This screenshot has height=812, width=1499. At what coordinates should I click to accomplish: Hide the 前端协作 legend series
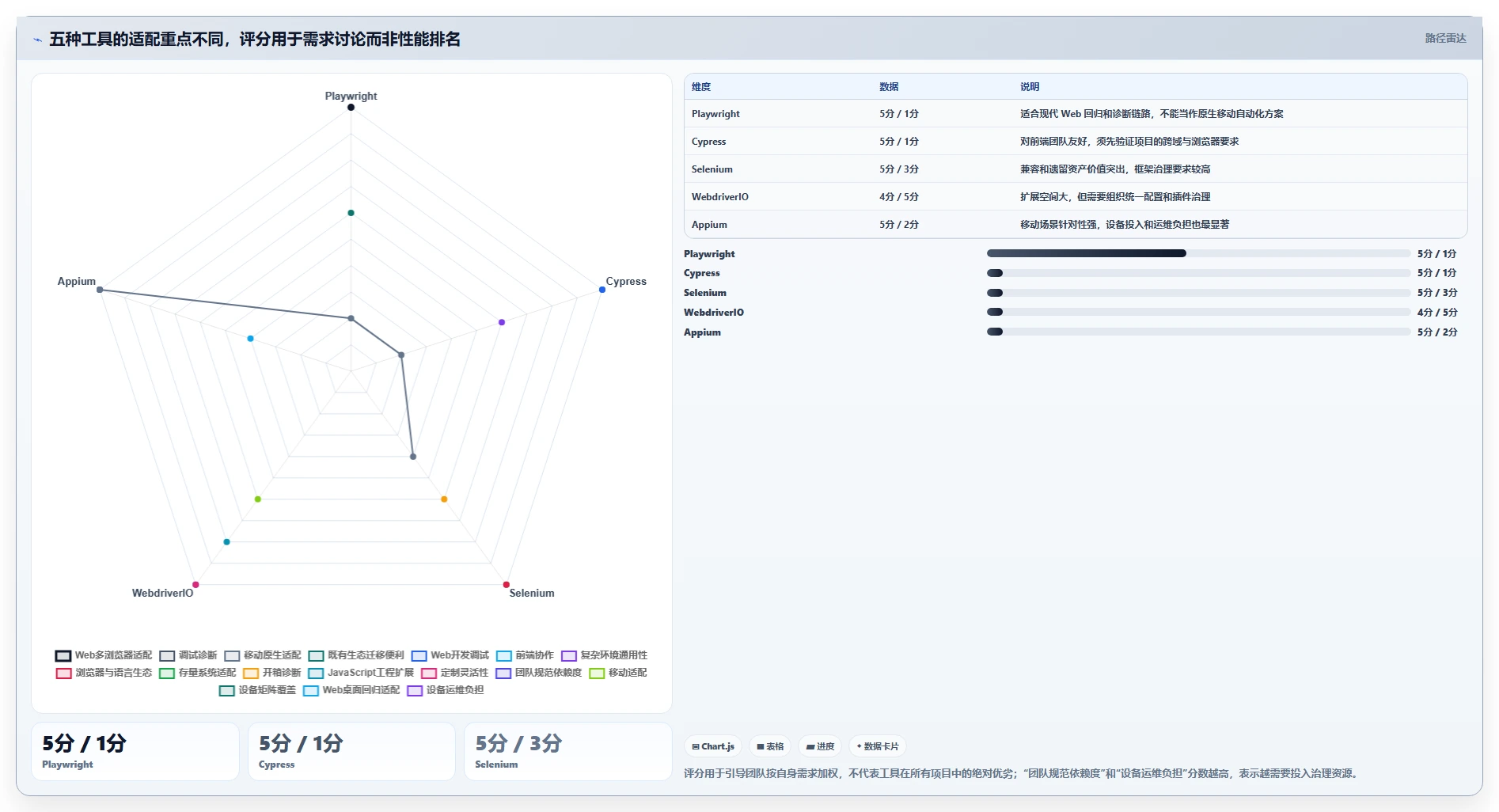coord(525,655)
